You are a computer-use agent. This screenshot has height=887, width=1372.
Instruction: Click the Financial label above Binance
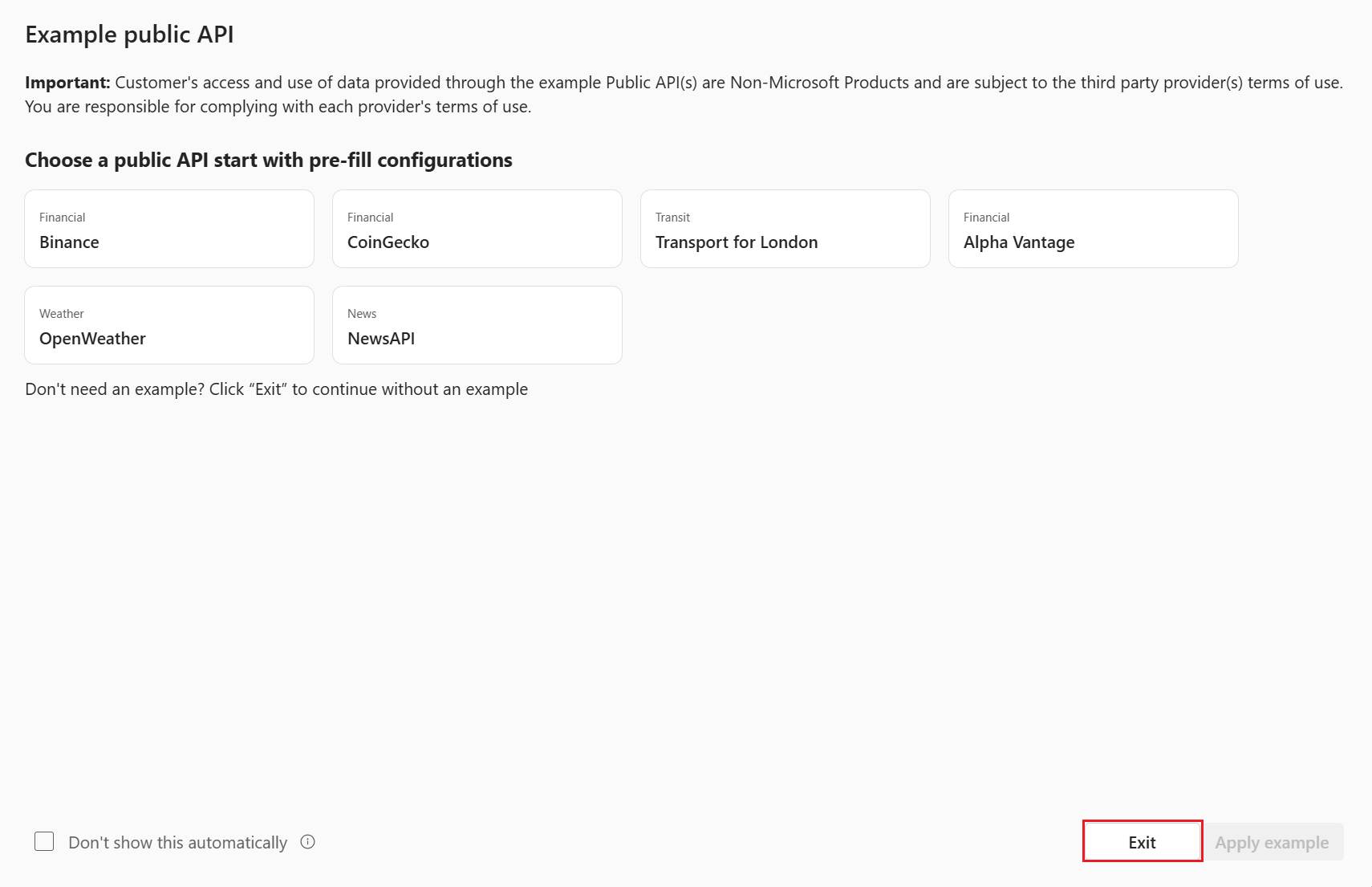pyautogui.click(x=62, y=218)
